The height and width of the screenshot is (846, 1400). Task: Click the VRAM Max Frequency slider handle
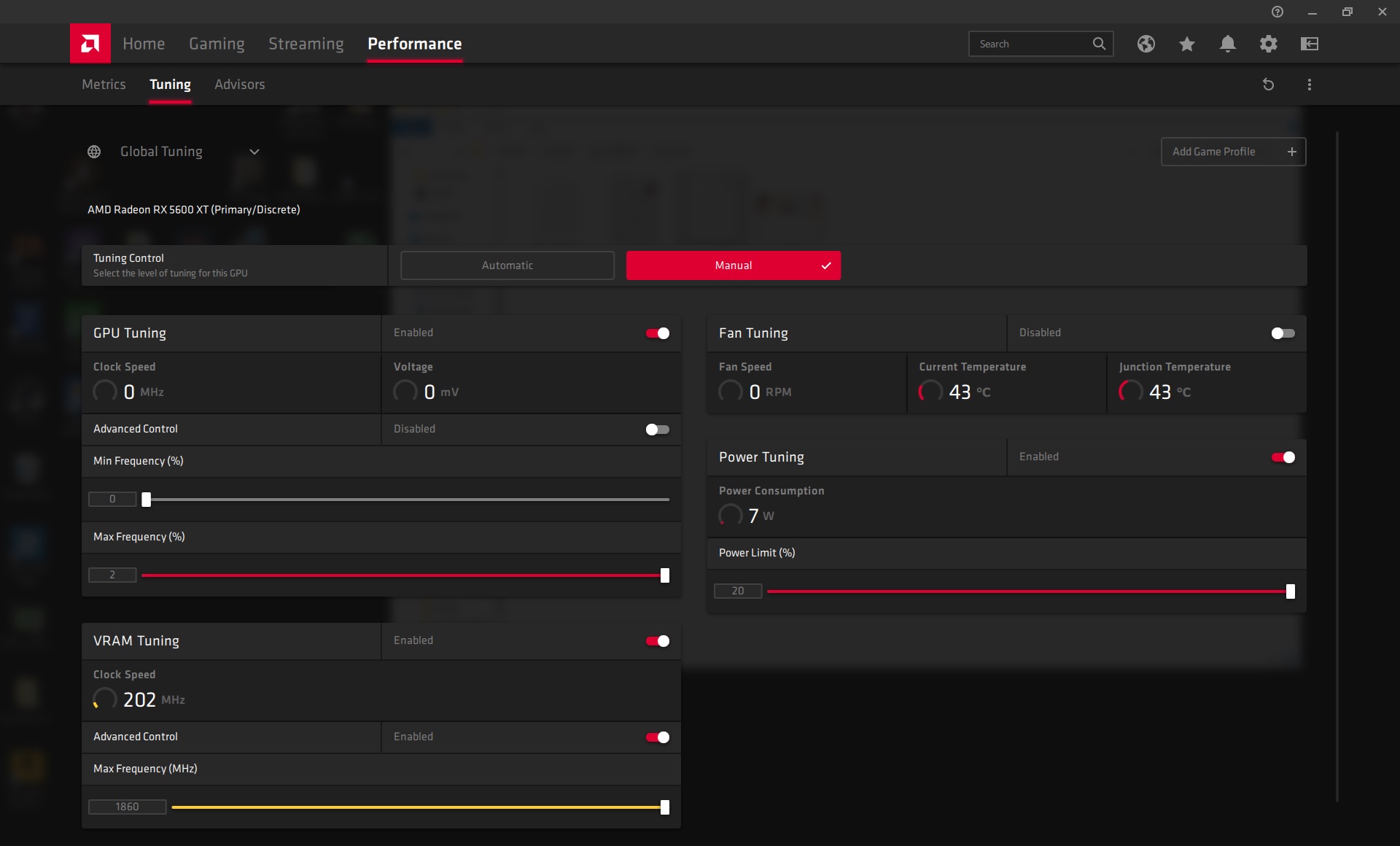pos(665,807)
